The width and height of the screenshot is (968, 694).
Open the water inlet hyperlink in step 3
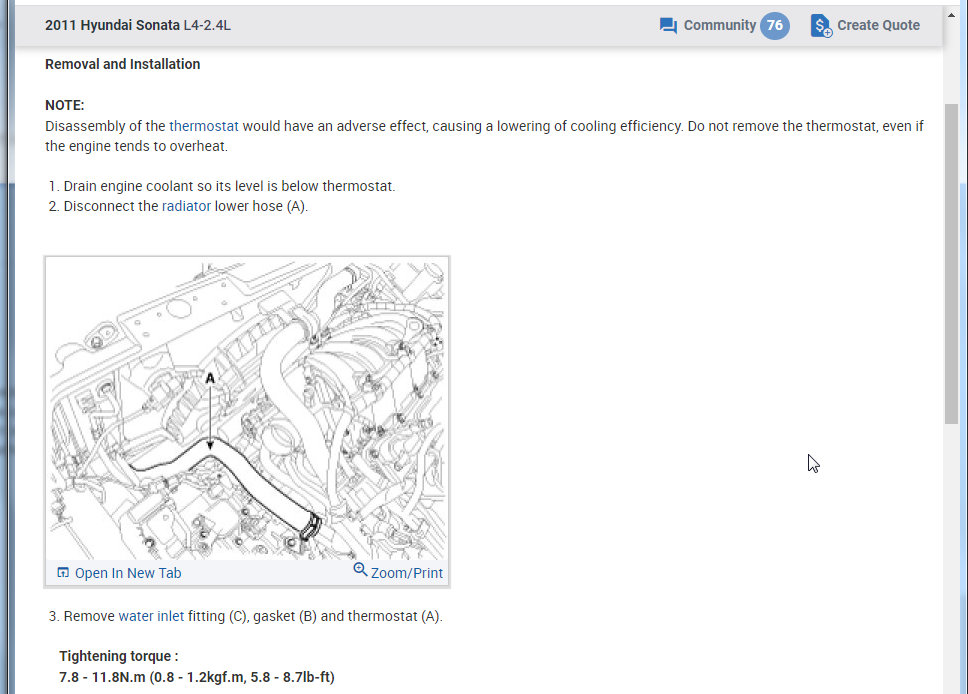151,616
